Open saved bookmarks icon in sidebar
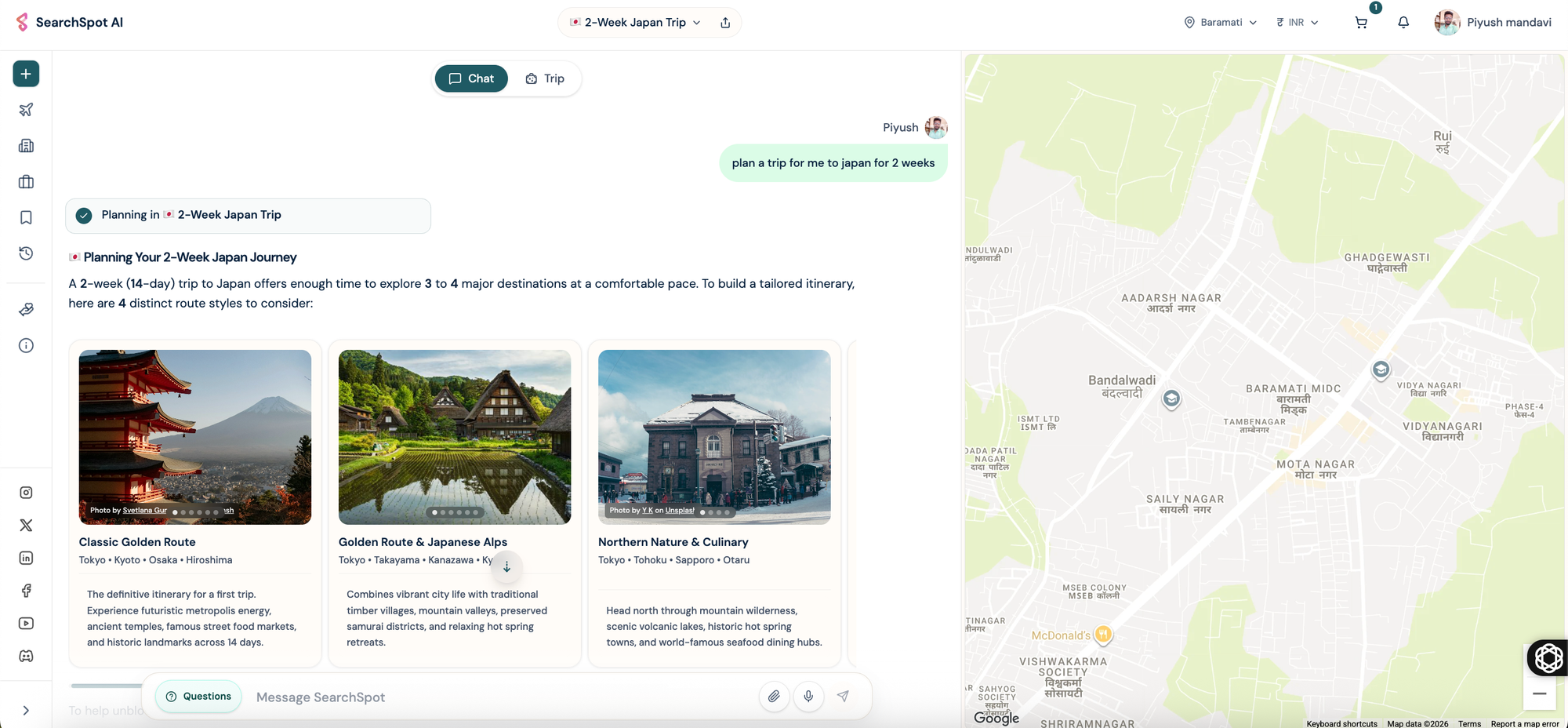The width and height of the screenshot is (1568, 728). [26, 217]
